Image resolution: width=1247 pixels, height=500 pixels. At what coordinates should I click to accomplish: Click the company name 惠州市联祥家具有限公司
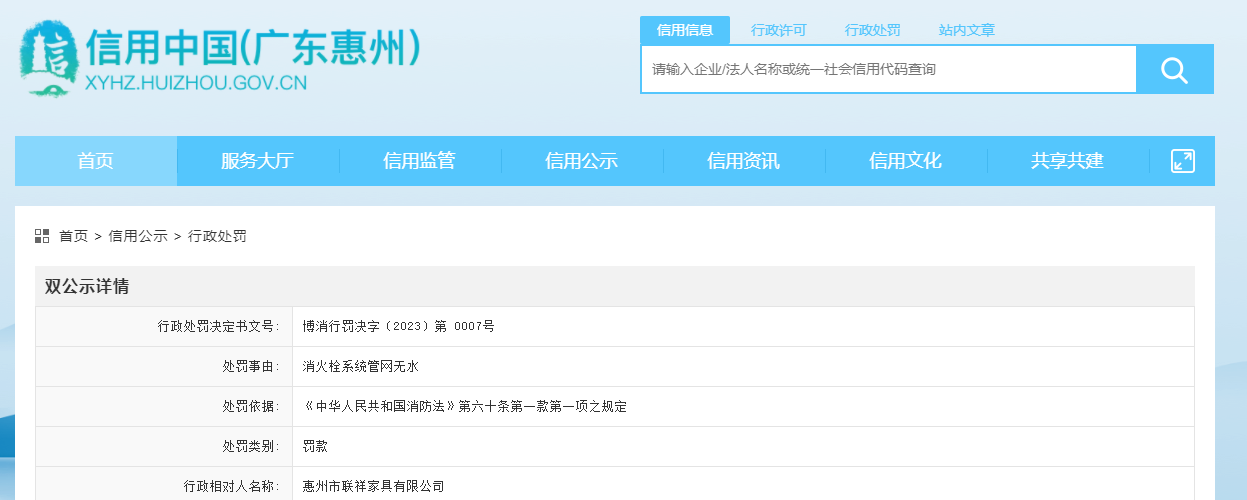373,486
